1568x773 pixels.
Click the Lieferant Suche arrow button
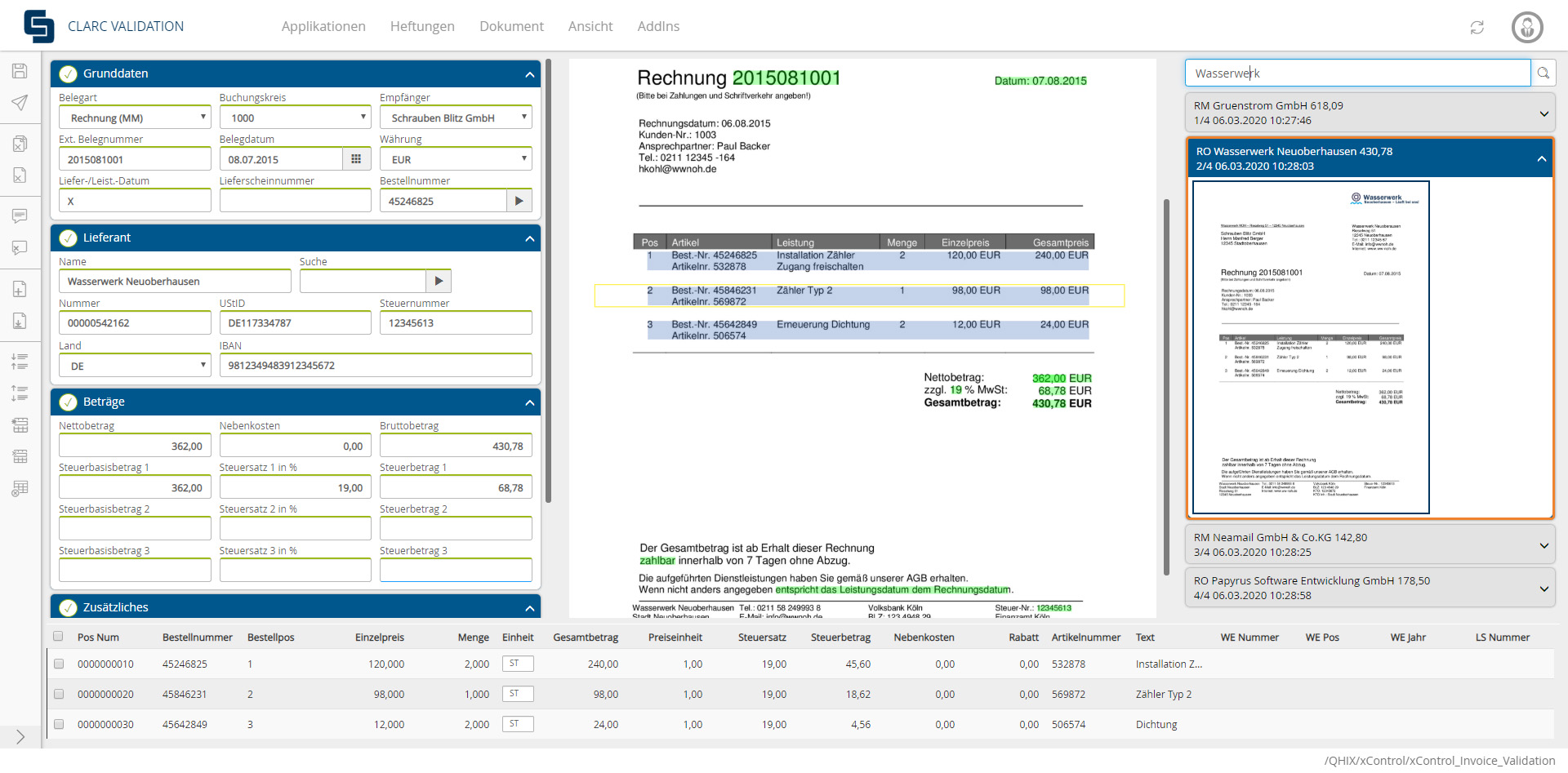[x=439, y=281]
